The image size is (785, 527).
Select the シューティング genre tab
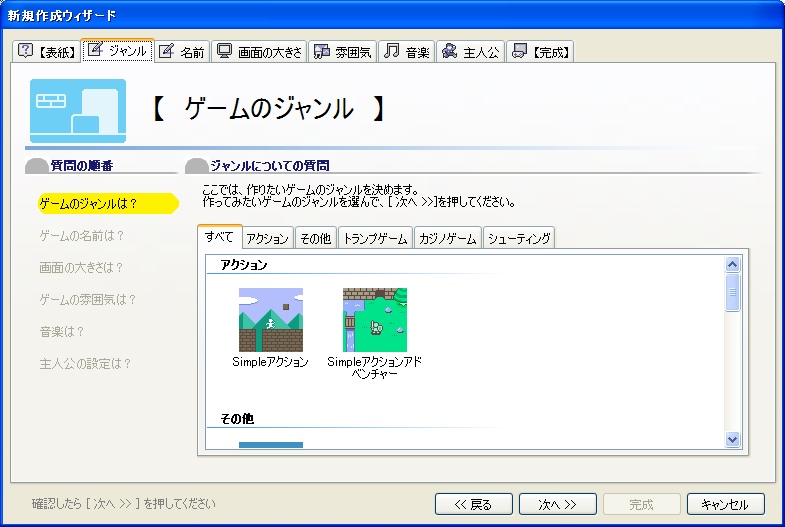[x=519, y=238]
